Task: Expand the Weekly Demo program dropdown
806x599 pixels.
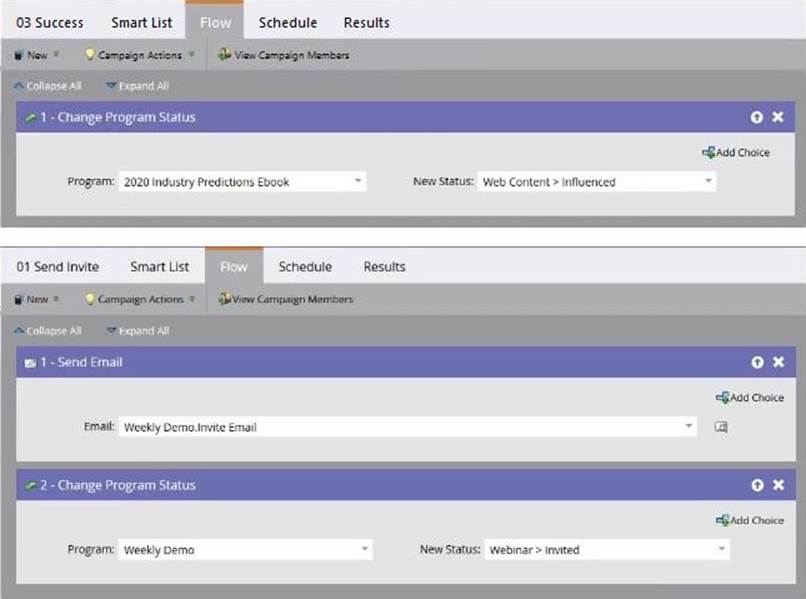Action: click(364, 550)
